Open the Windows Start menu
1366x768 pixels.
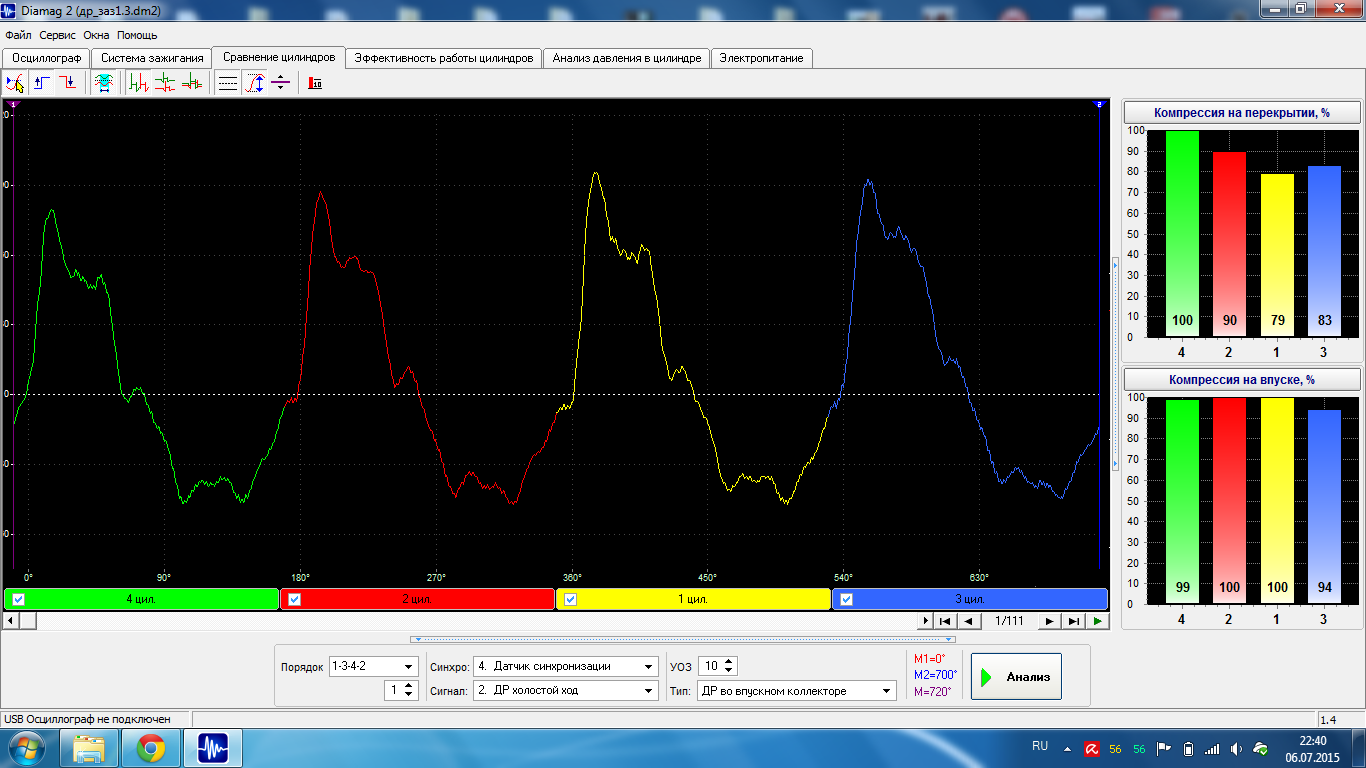pyautogui.click(x=27, y=748)
